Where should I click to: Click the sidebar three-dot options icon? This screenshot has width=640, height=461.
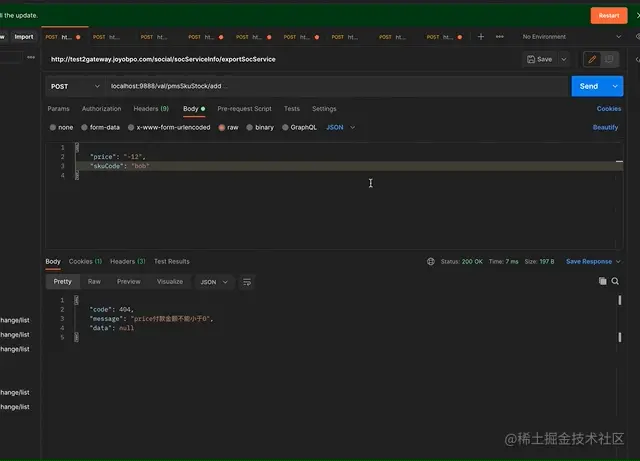pyautogui.click(x=31, y=57)
